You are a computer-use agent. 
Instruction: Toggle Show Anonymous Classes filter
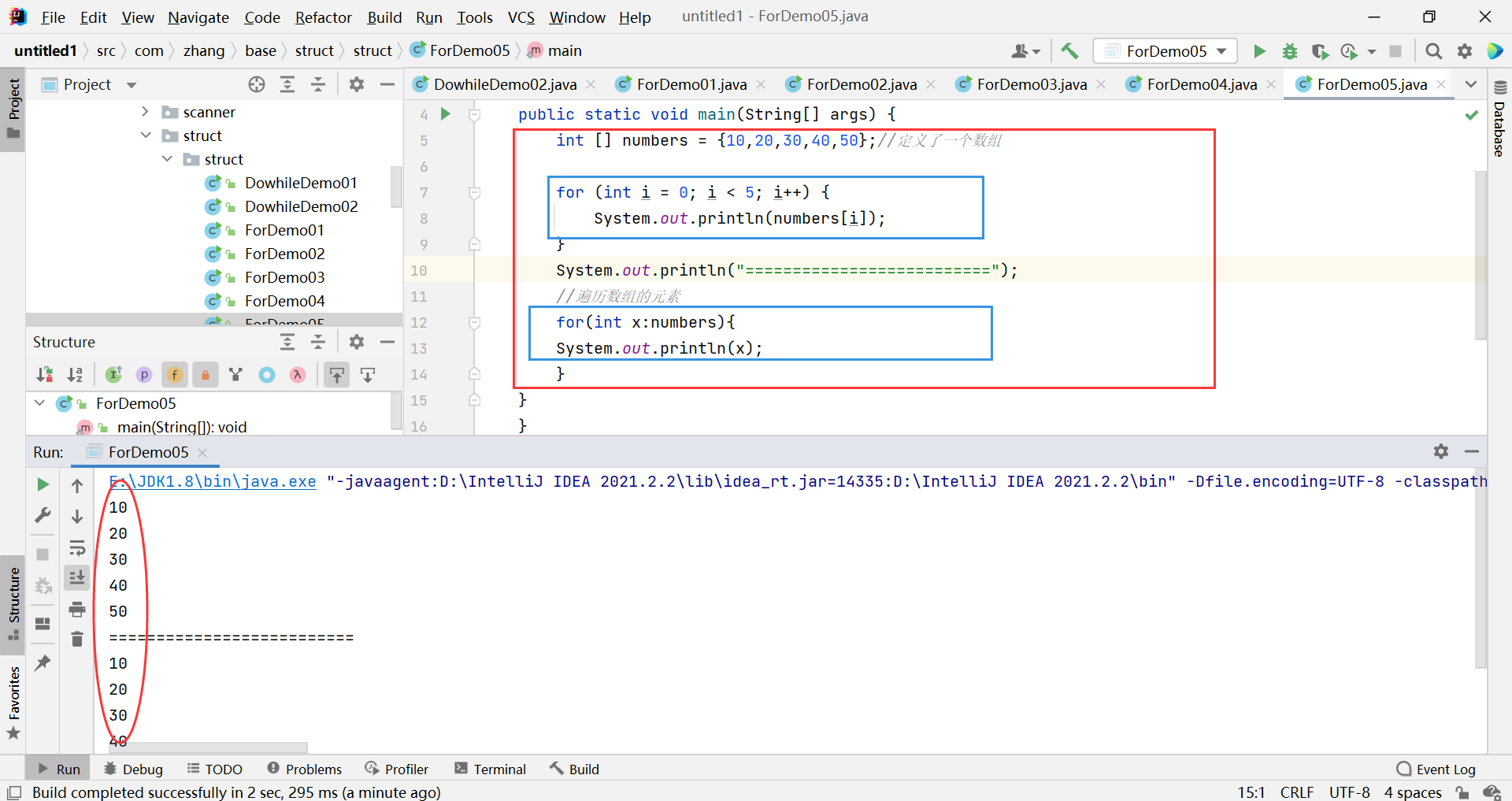pyautogui.click(x=267, y=375)
